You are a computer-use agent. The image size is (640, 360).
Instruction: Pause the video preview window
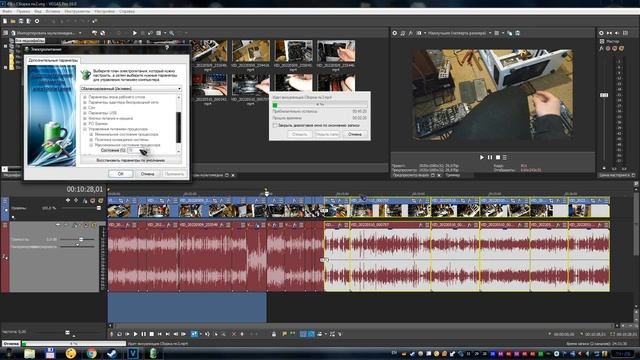(x=490, y=157)
